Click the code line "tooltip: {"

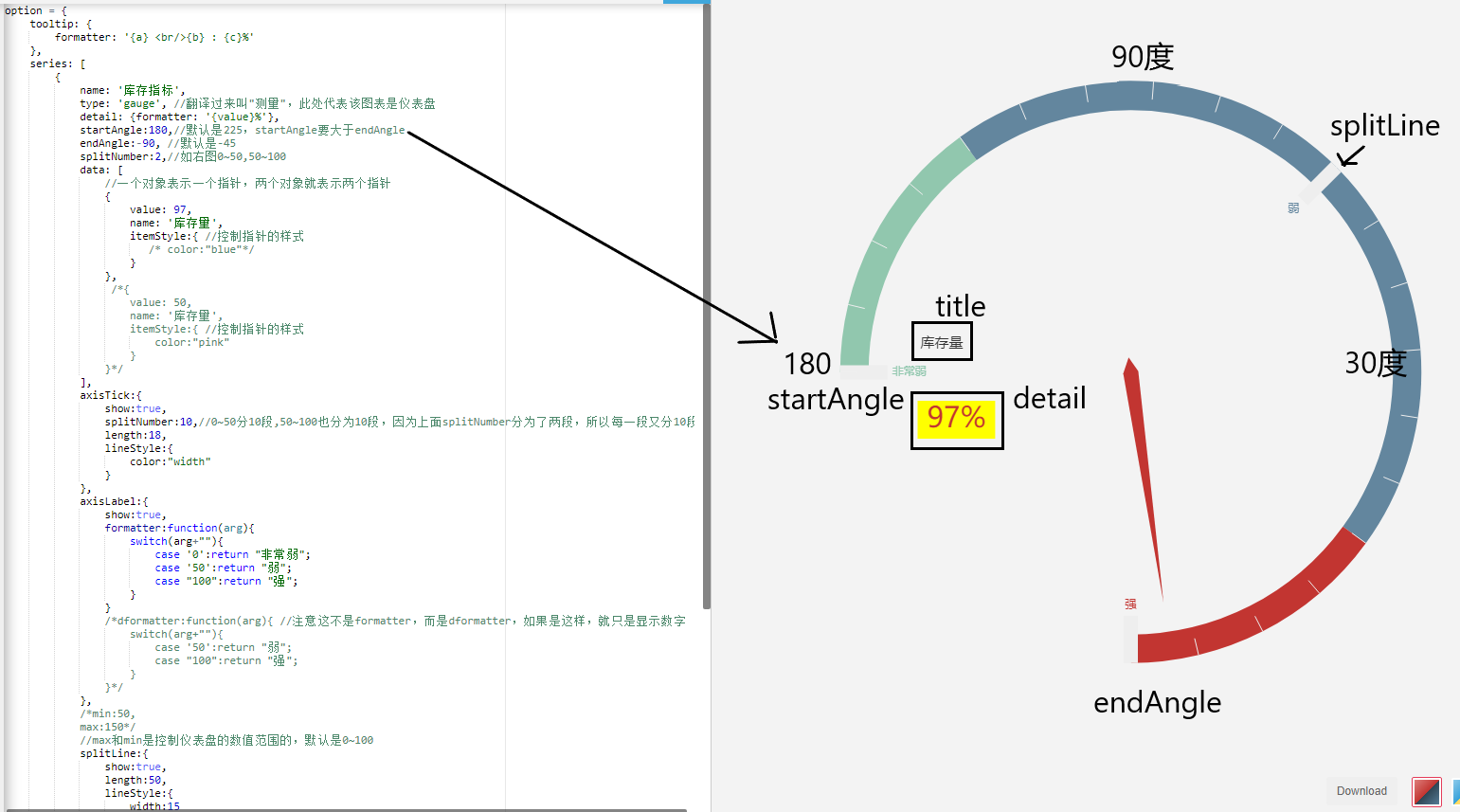click(x=61, y=24)
